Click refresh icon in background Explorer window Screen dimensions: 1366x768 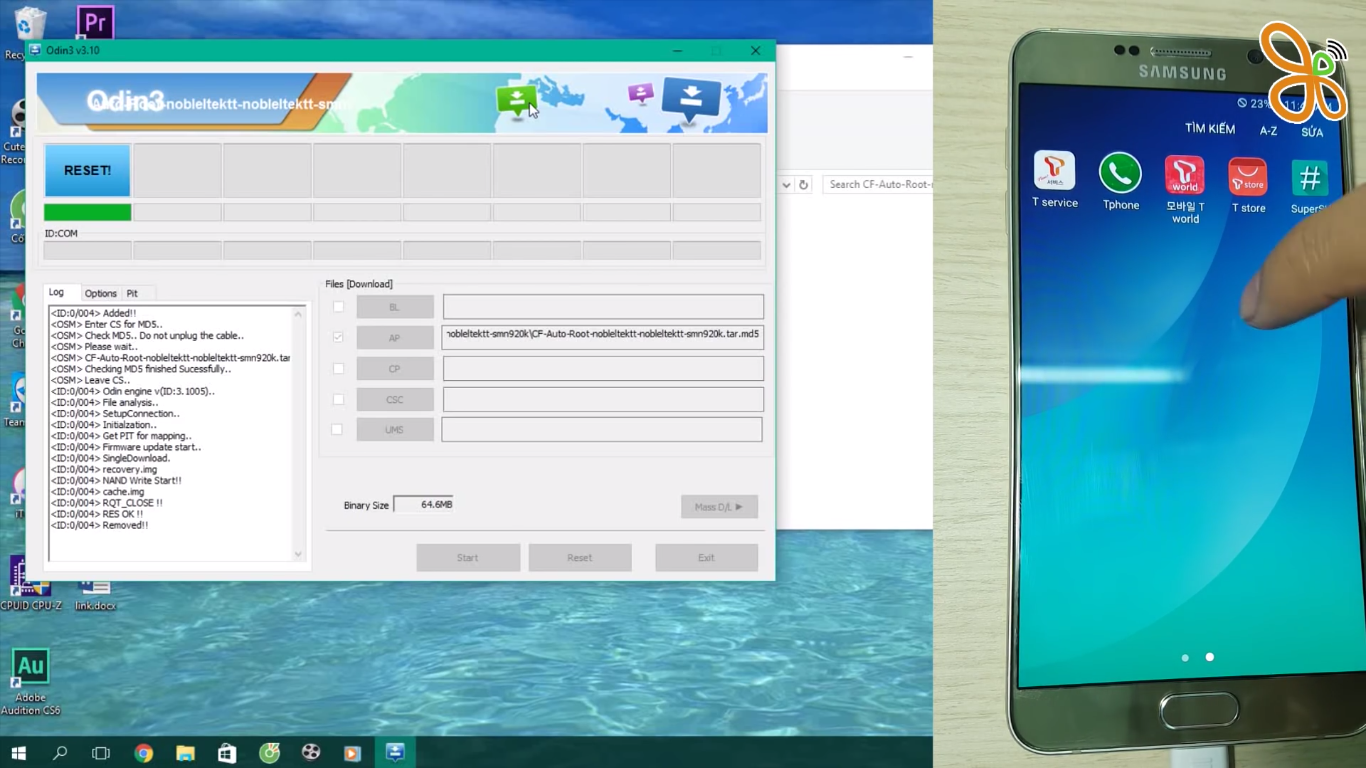click(803, 185)
